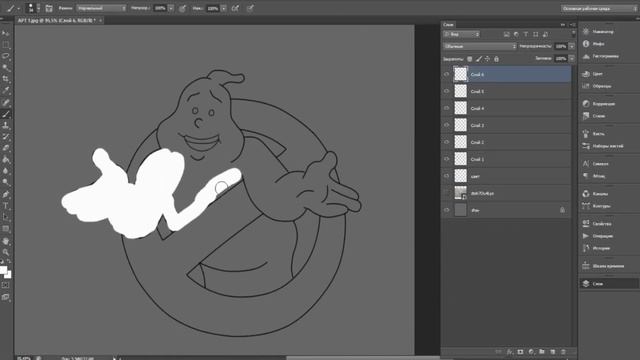Toggle pressure-for-opacity icon in options bar

pyautogui.click(x=182, y=8)
